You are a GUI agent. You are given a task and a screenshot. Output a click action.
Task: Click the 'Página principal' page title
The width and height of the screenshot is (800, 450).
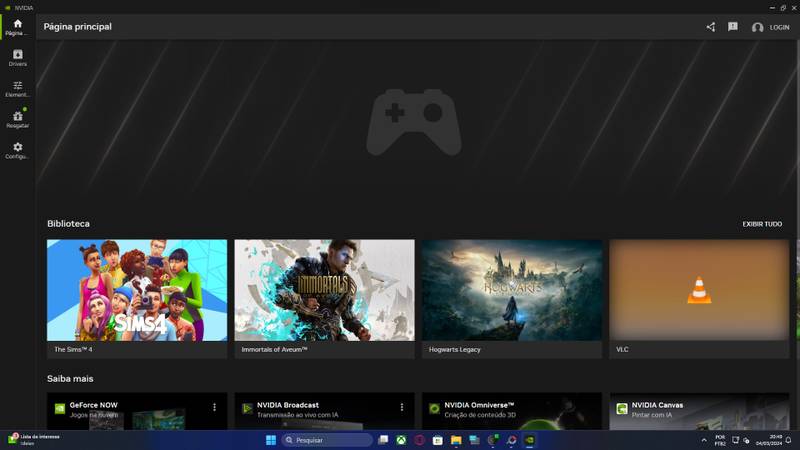coord(78,27)
